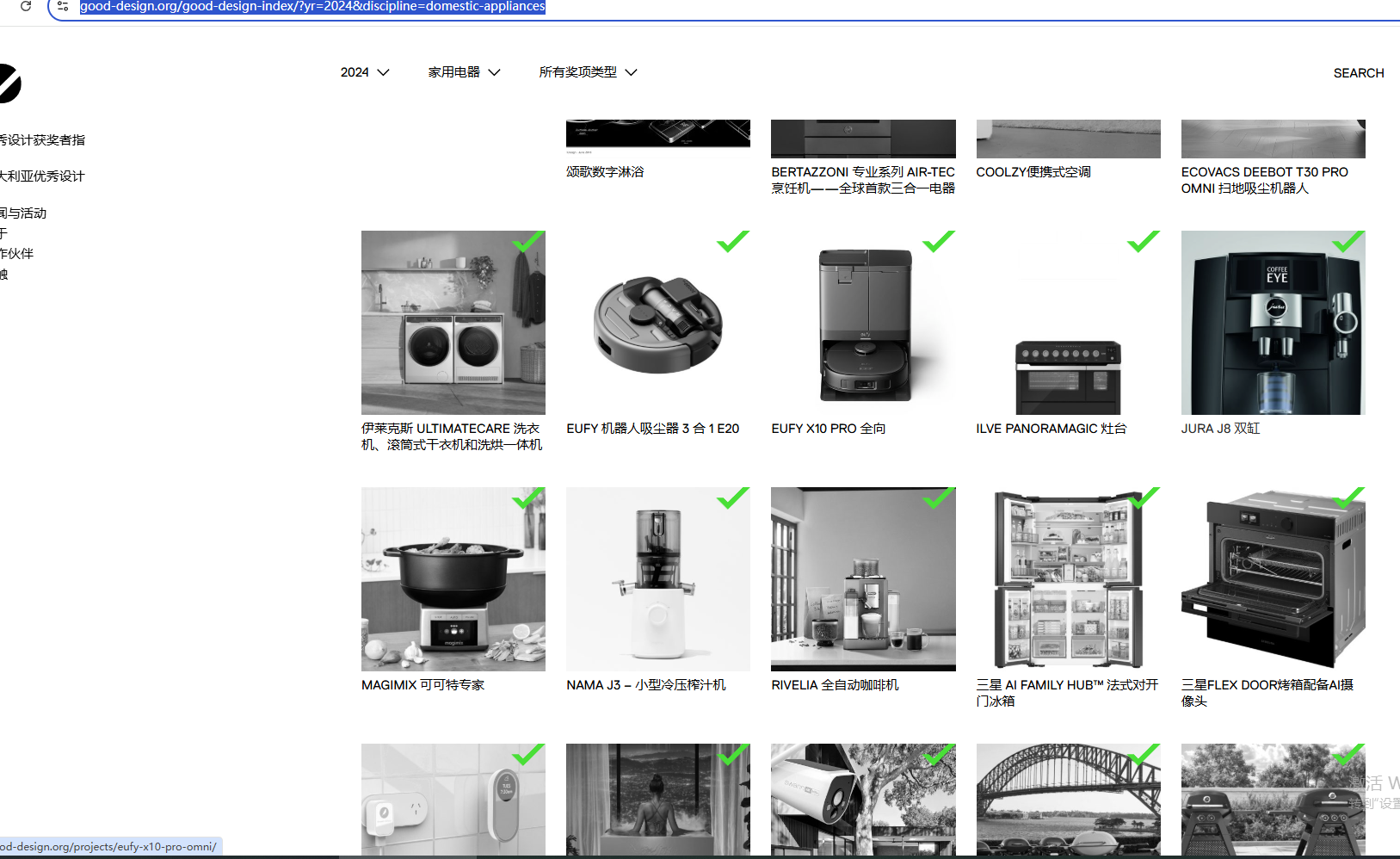1400x859 pixels.
Task: Click the green checkmark on the Harbour Bridge card
Action: 1144,755
